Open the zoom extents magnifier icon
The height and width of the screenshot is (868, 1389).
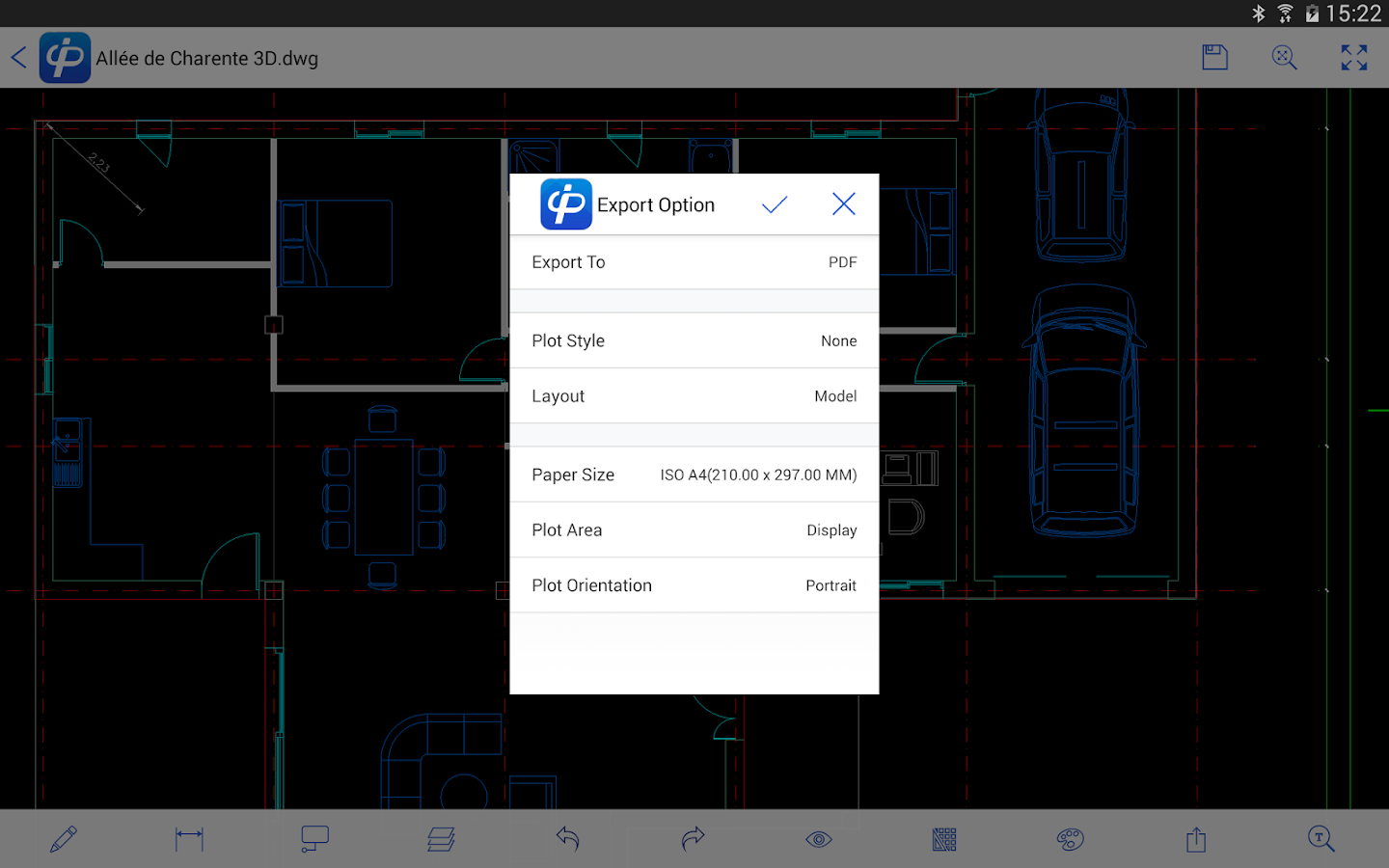(1284, 58)
